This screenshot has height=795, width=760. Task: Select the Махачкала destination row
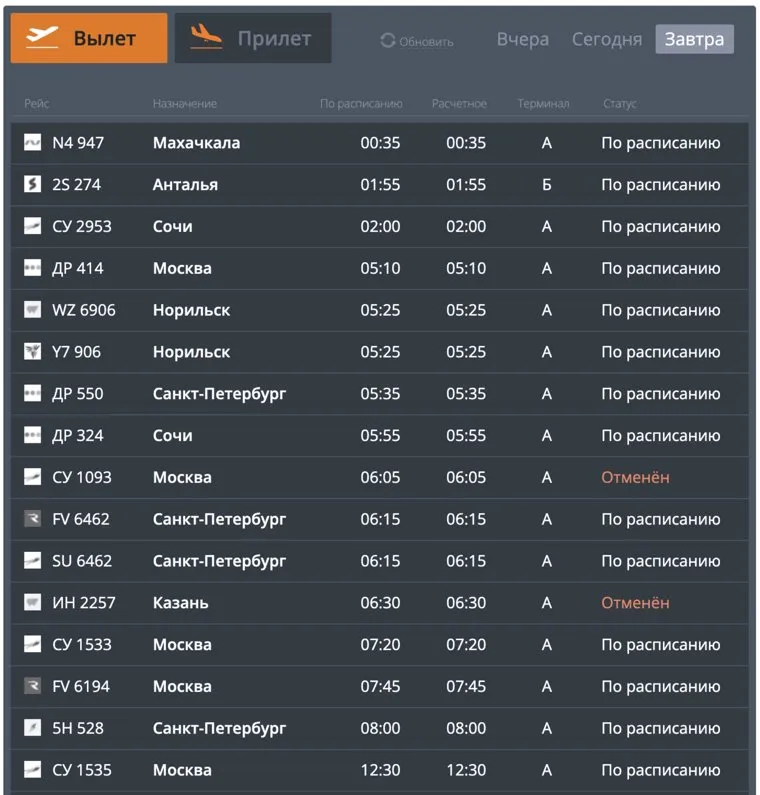click(x=196, y=143)
